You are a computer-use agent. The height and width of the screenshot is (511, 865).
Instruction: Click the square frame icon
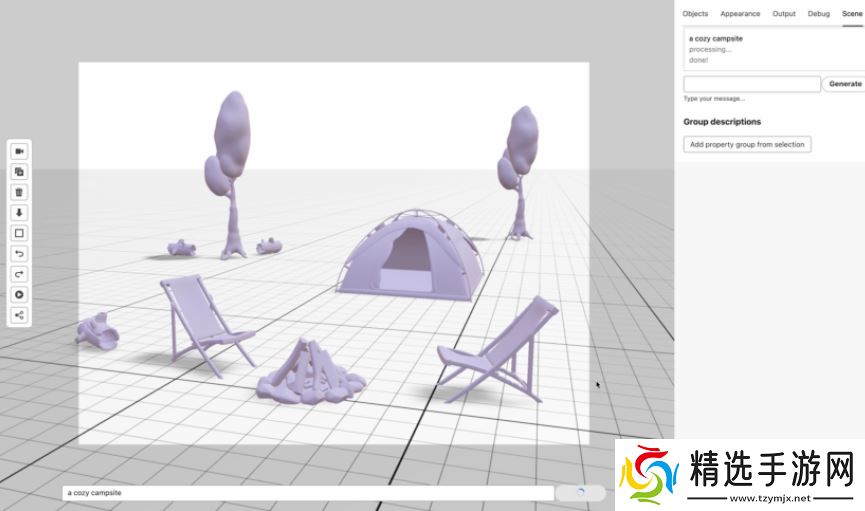(19, 233)
